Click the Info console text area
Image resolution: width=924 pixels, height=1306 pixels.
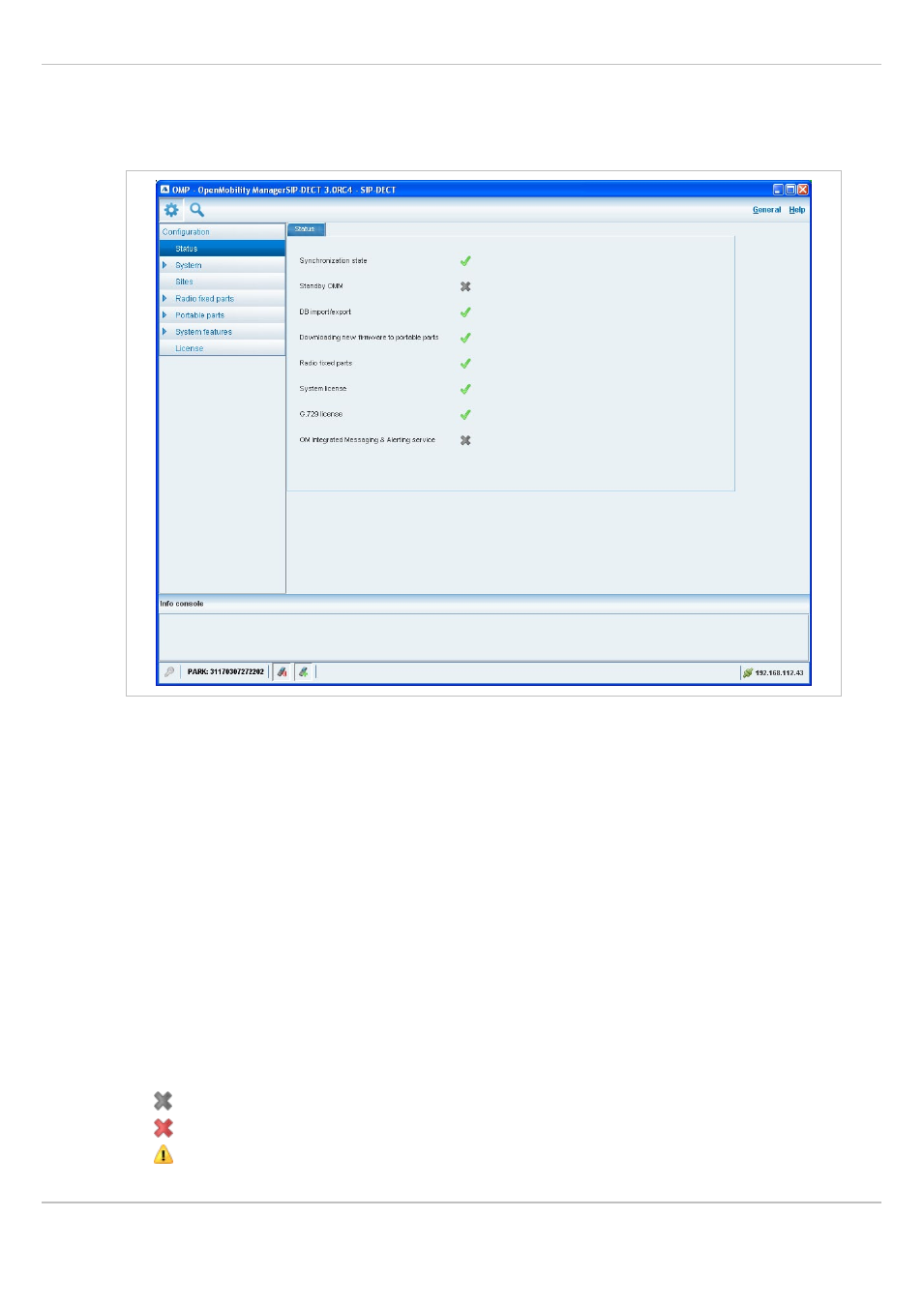point(483,637)
